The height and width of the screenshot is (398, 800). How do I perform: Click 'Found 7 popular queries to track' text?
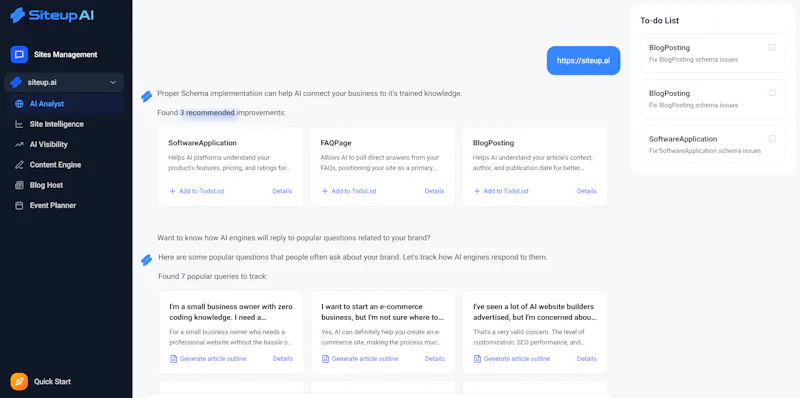coord(213,276)
